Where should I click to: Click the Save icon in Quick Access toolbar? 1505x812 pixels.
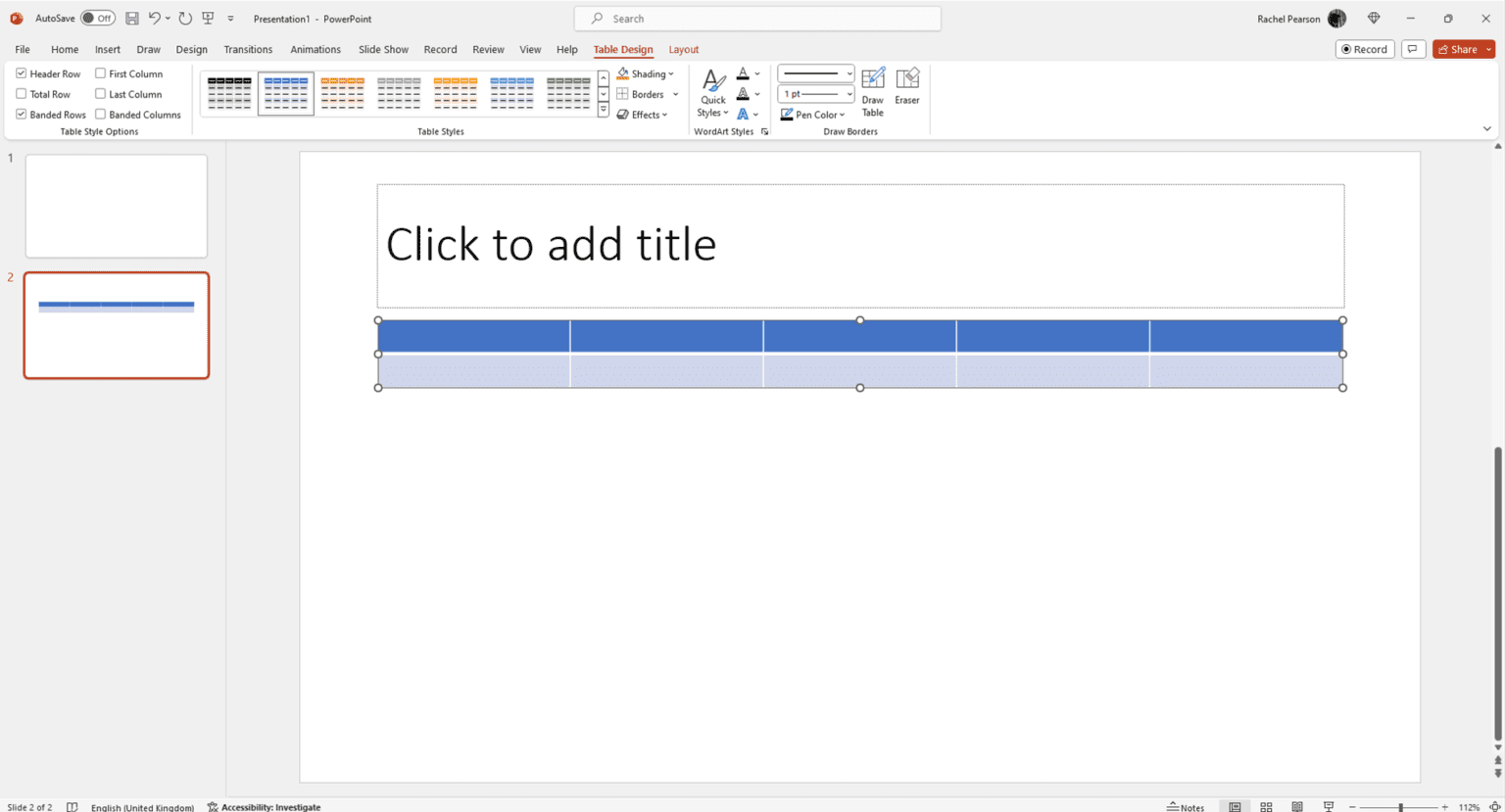coord(131,18)
